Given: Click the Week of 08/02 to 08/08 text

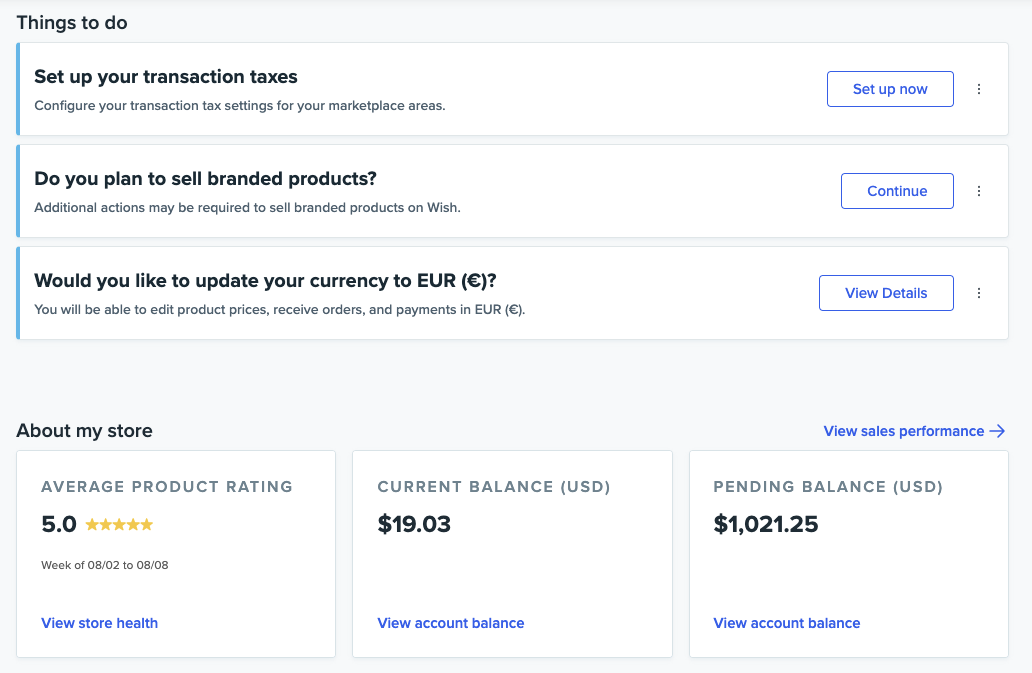Looking at the screenshot, I should click(x=103, y=564).
